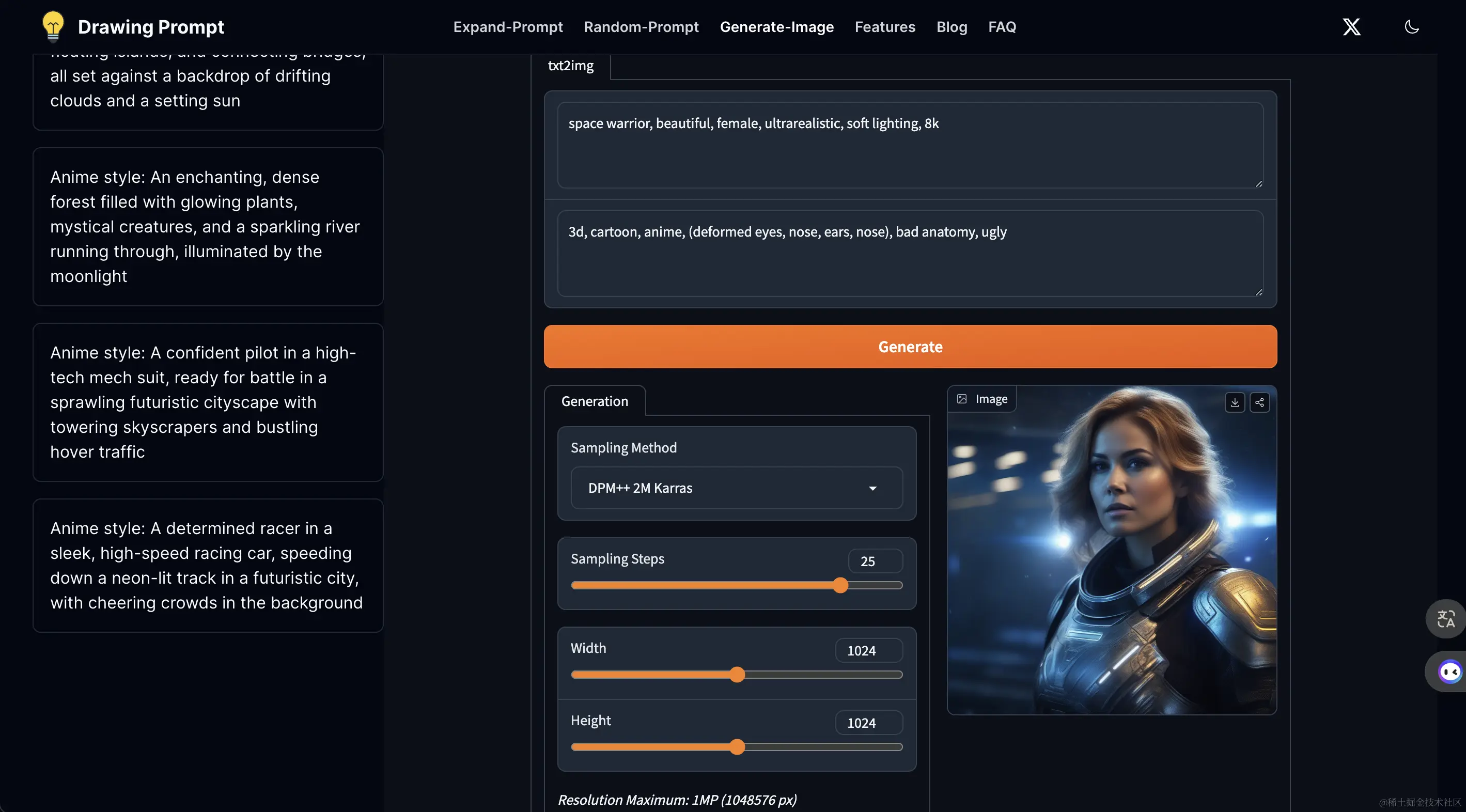Viewport: 1466px width, 812px height.
Task: Open Expand-Prompt menu item
Action: (x=508, y=27)
